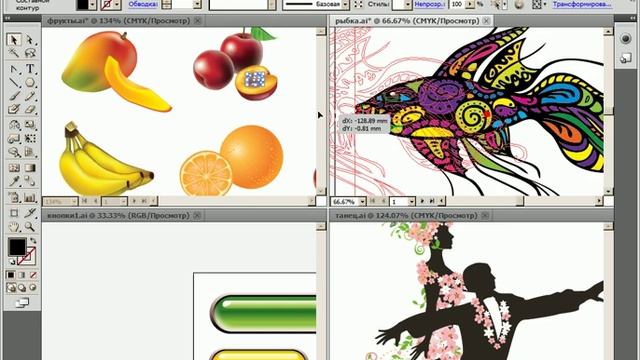Enable Draw Behind mode

(x=22, y=288)
